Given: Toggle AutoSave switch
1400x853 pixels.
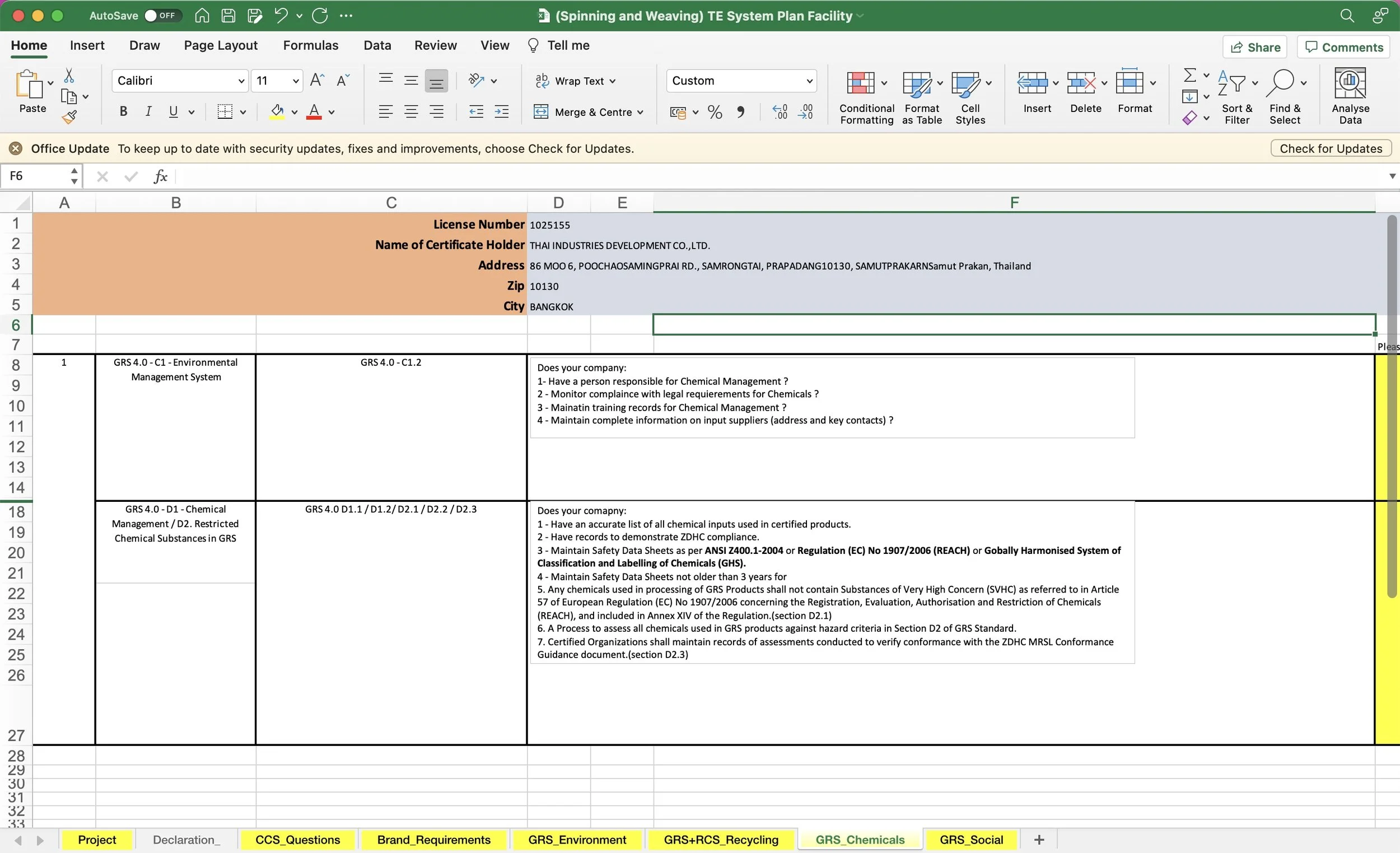Looking at the screenshot, I should [162, 15].
